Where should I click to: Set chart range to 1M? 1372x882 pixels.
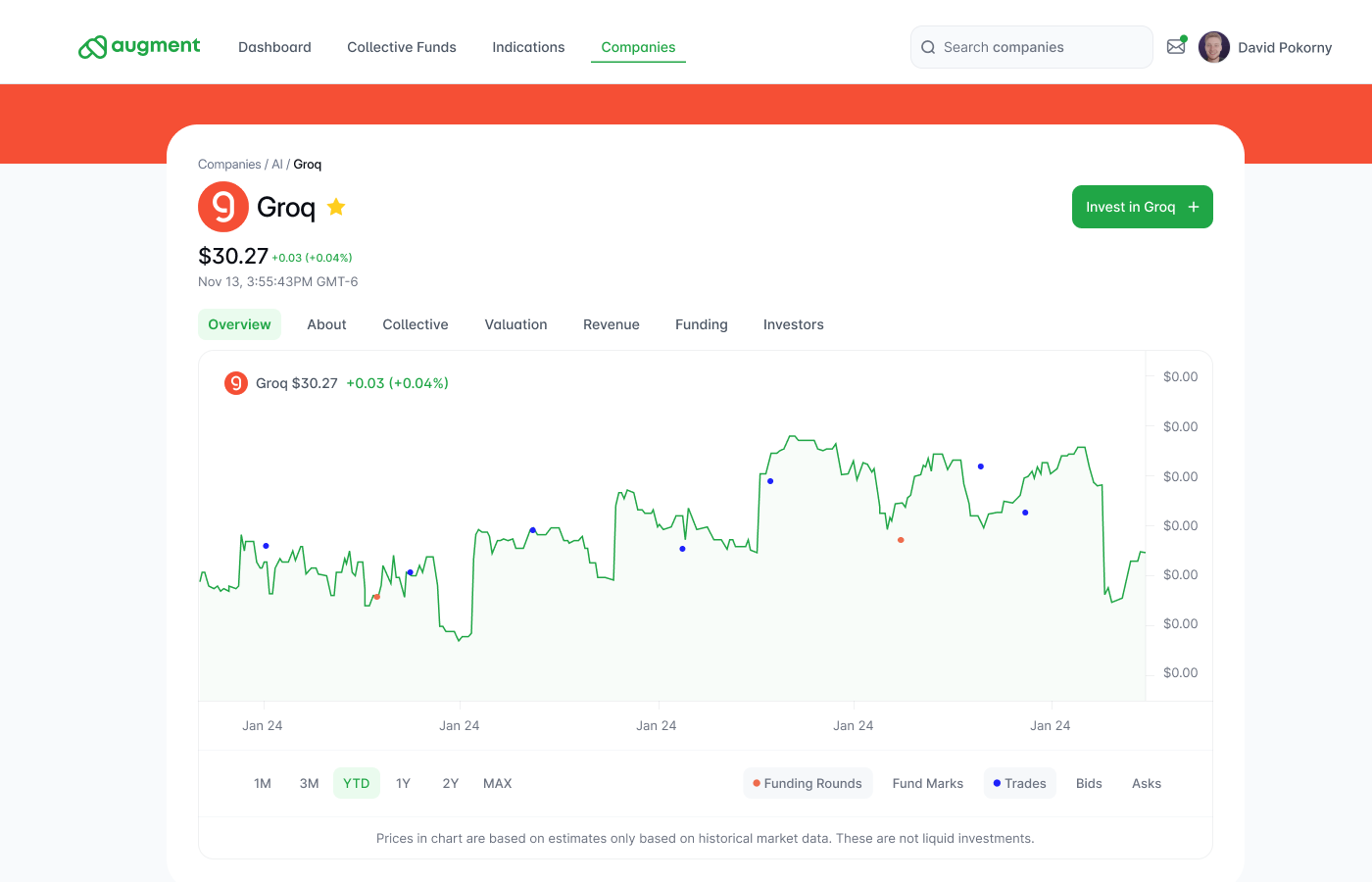click(x=263, y=783)
